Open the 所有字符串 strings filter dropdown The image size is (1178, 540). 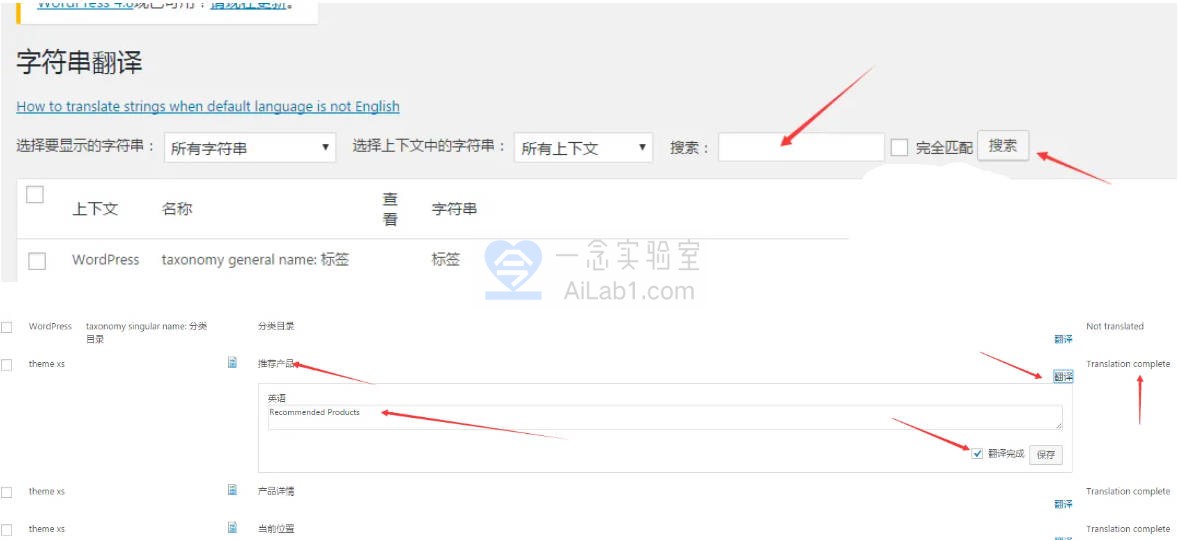pyautogui.click(x=249, y=148)
